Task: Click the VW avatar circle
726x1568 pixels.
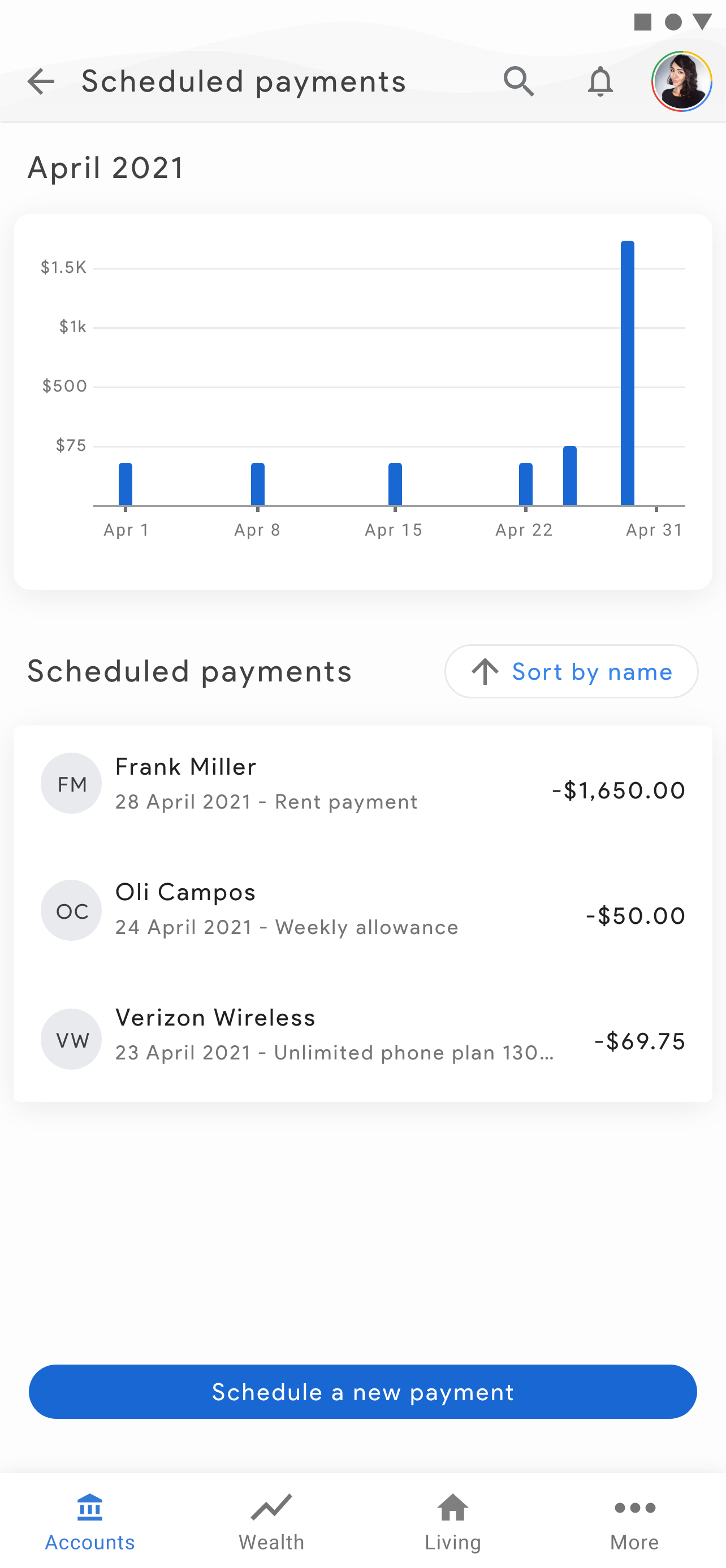Action: coord(71,1039)
